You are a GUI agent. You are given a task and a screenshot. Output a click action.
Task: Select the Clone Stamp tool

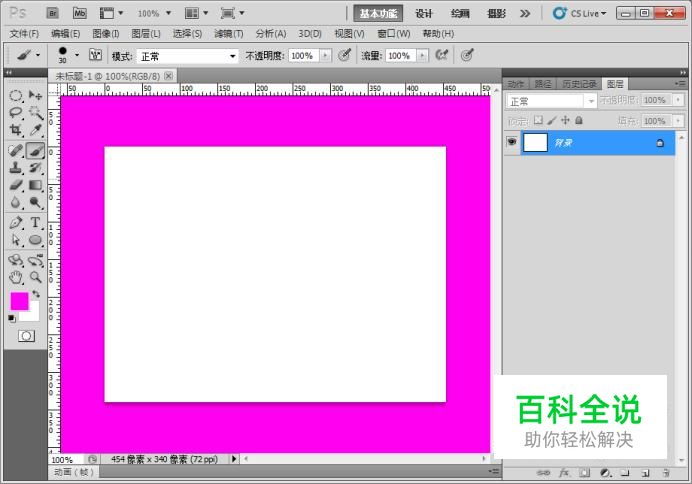point(15,168)
